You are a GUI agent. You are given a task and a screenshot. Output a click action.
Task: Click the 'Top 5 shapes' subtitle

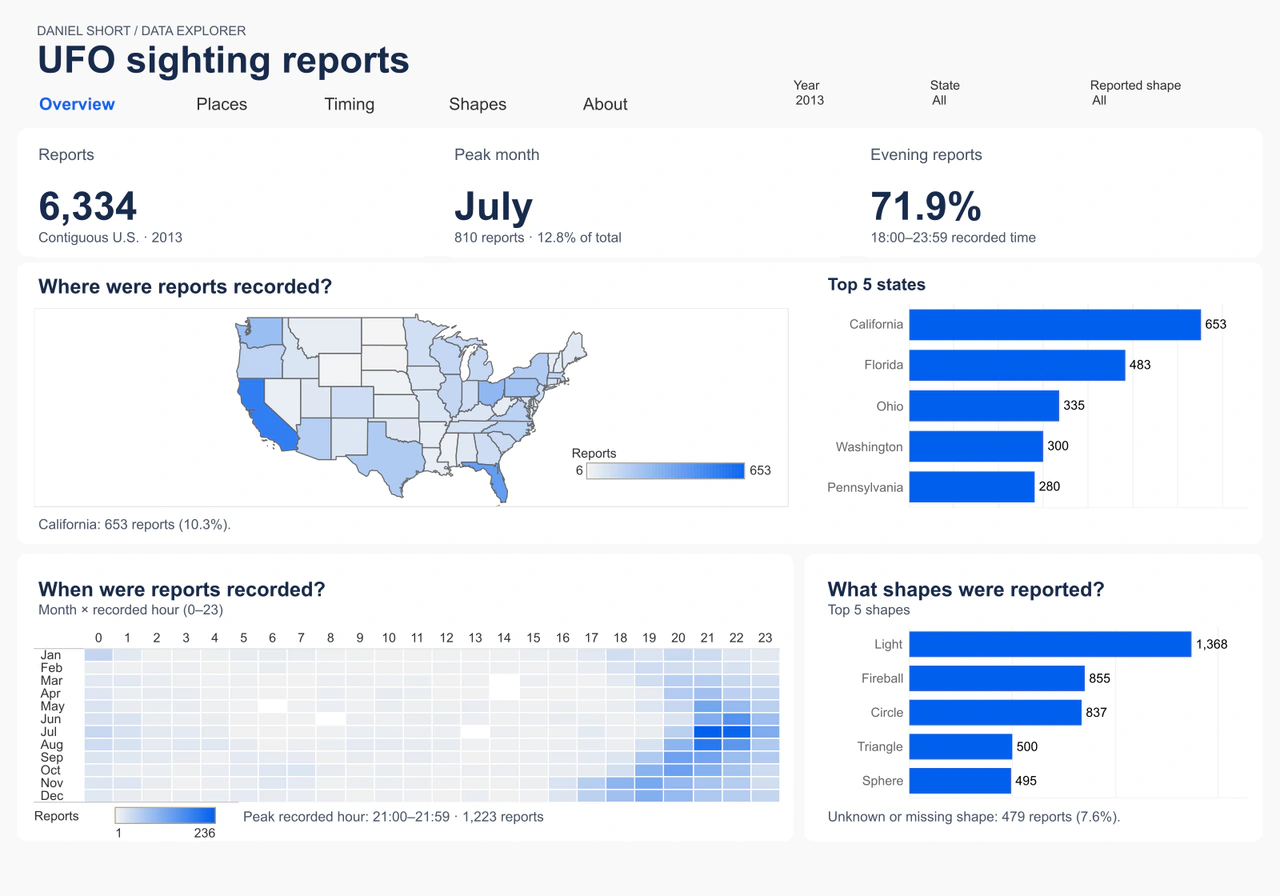[x=869, y=610]
